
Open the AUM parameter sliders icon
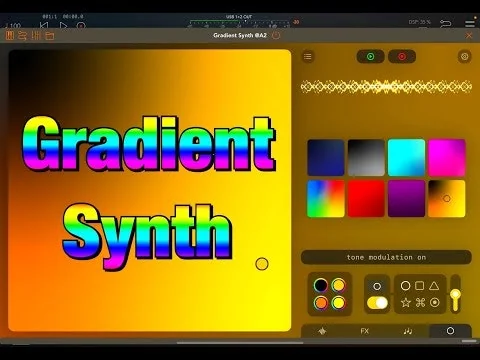tap(36, 35)
